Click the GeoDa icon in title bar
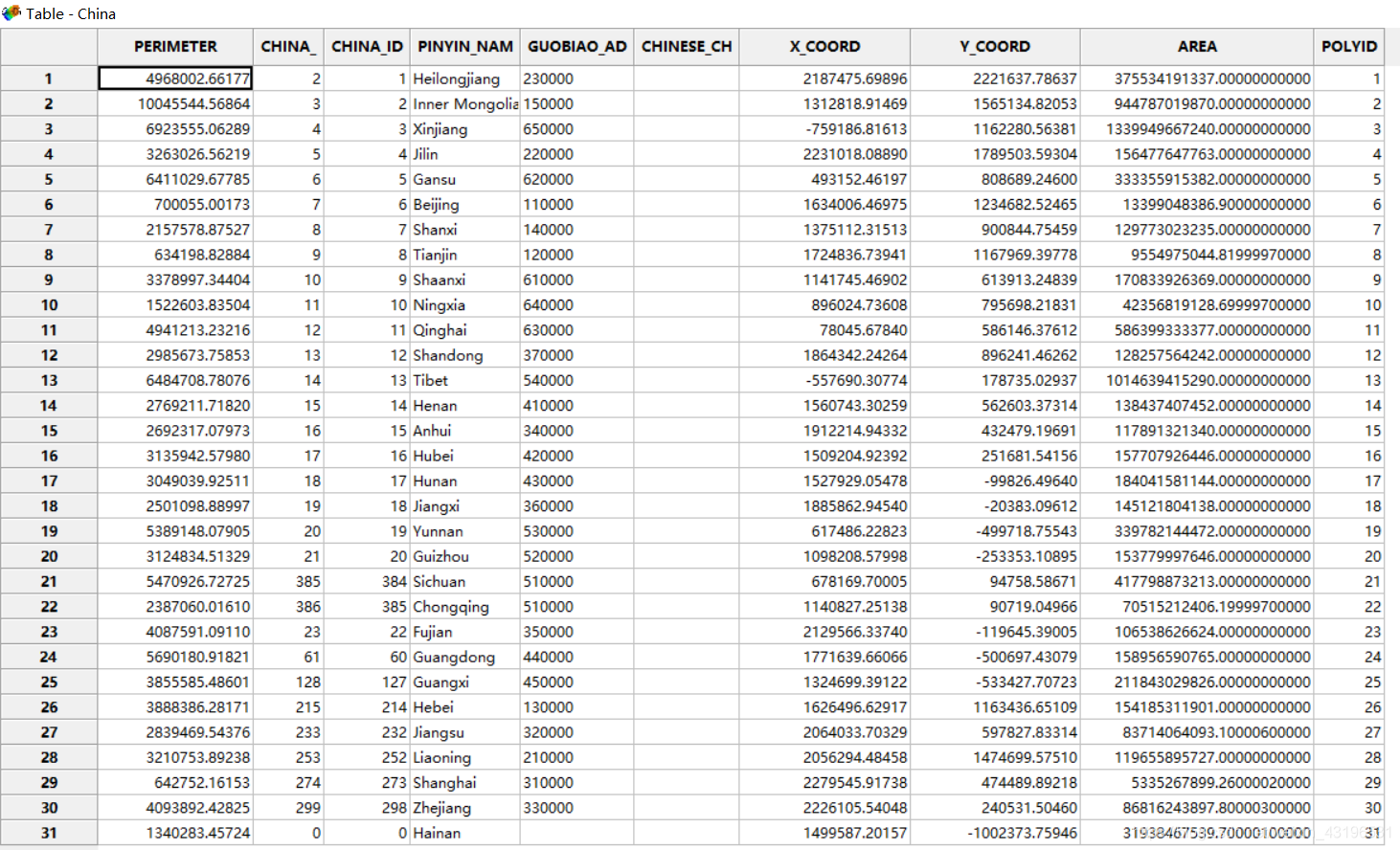Viewport: 1400px width, 850px height. tap(11, 12)
